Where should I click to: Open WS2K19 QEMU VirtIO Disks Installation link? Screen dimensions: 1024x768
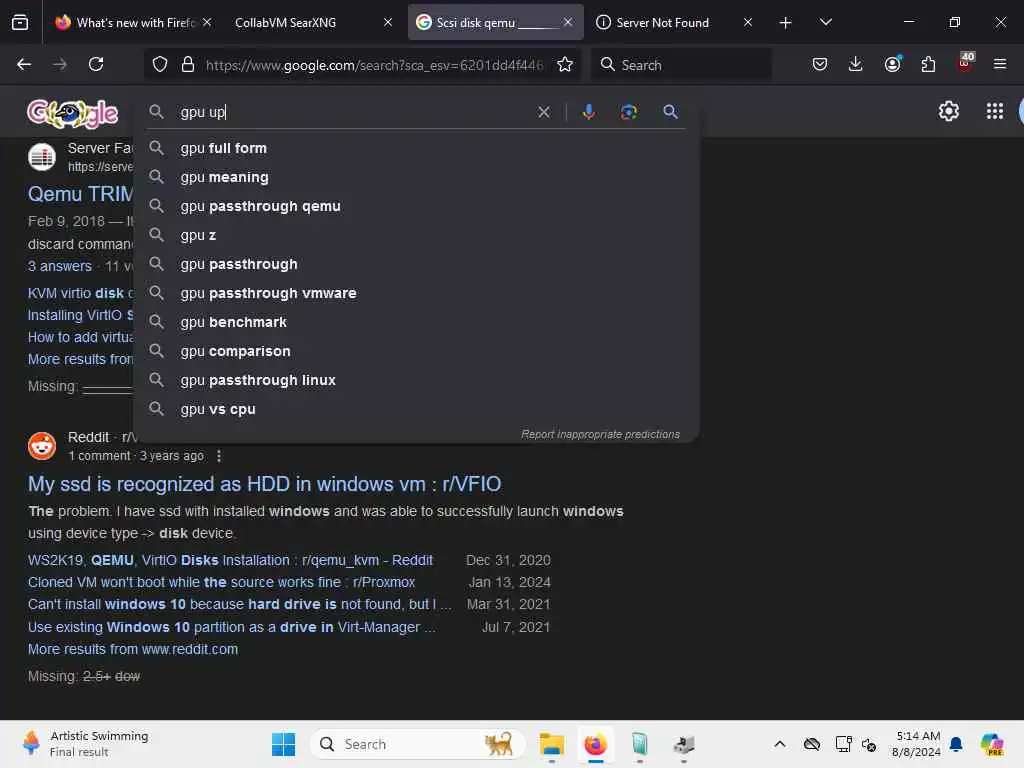click(x=230, y=560)
